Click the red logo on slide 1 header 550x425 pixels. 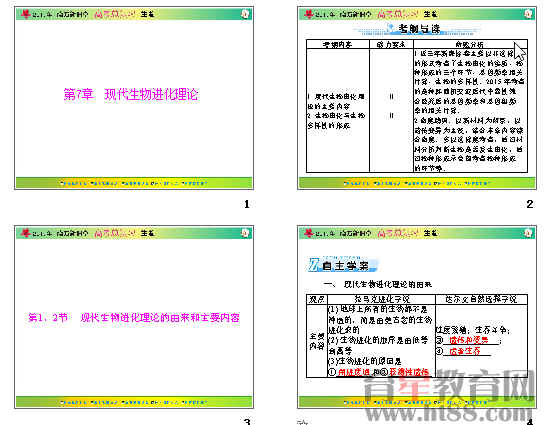click(x=25, y=14)
